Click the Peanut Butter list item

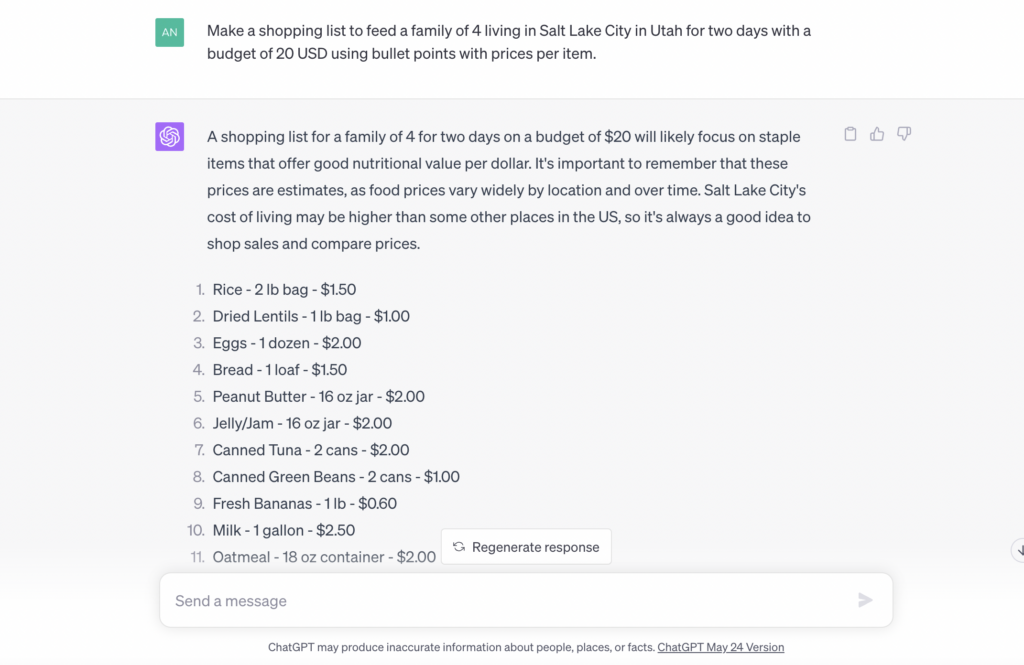click(318, 397)
